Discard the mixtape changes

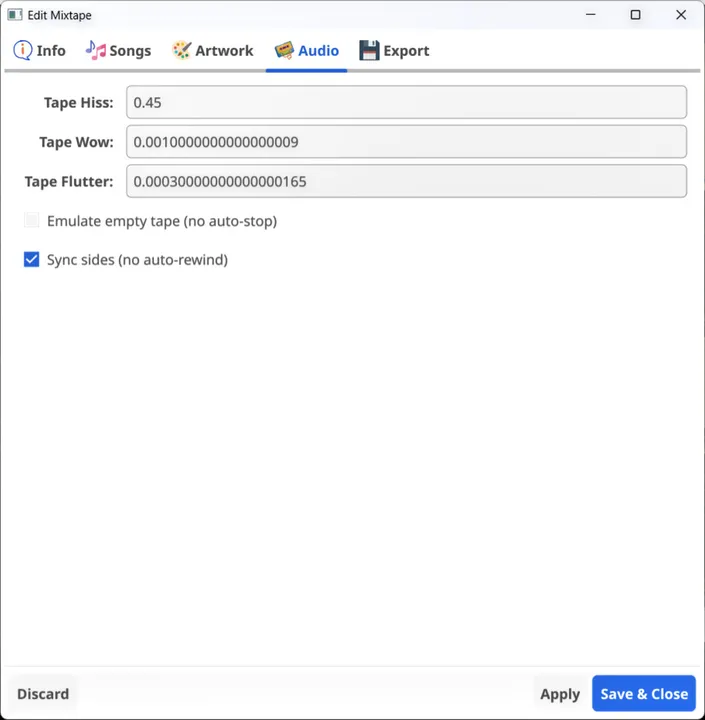[x=43, y=693]
